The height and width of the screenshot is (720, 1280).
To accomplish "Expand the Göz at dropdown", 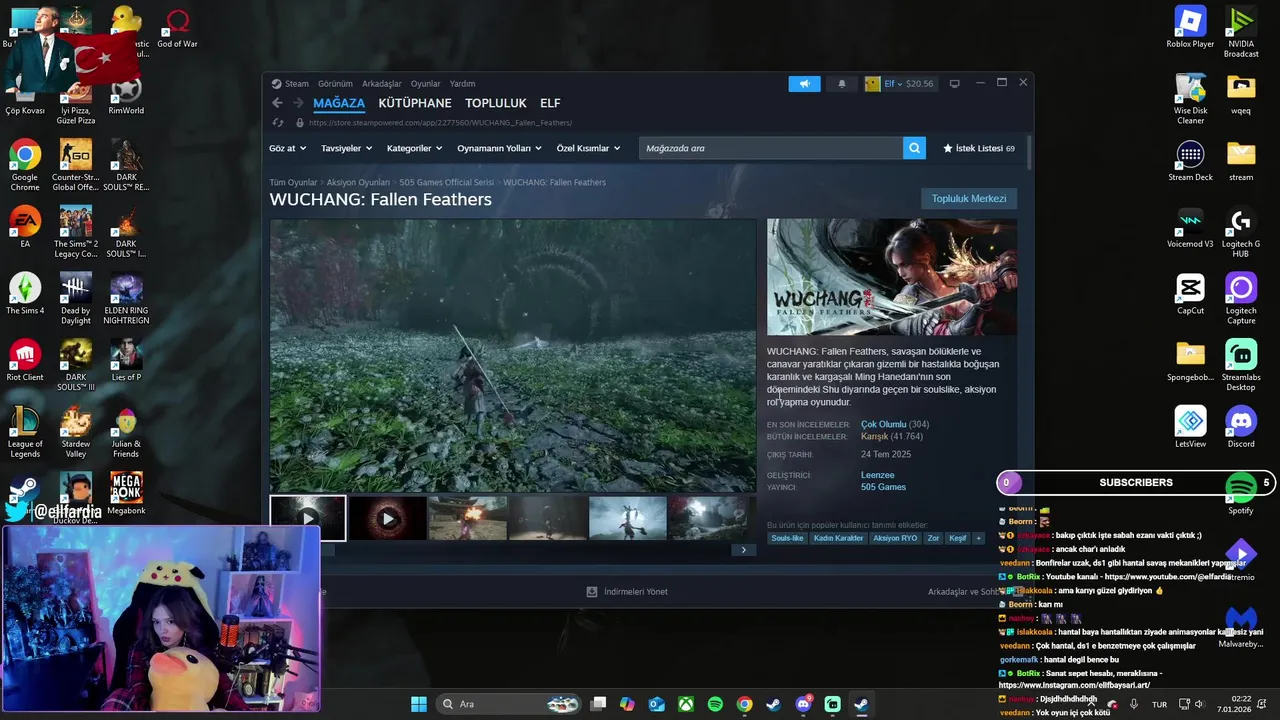I will click(x=287, y=148).
